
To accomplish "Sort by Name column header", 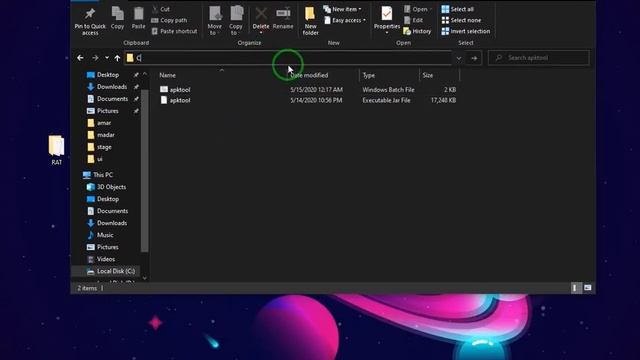I will tap(167, 75).
